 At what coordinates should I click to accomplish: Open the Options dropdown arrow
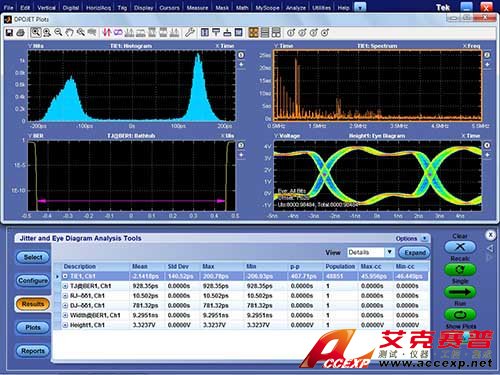click(x=424, y=238)
